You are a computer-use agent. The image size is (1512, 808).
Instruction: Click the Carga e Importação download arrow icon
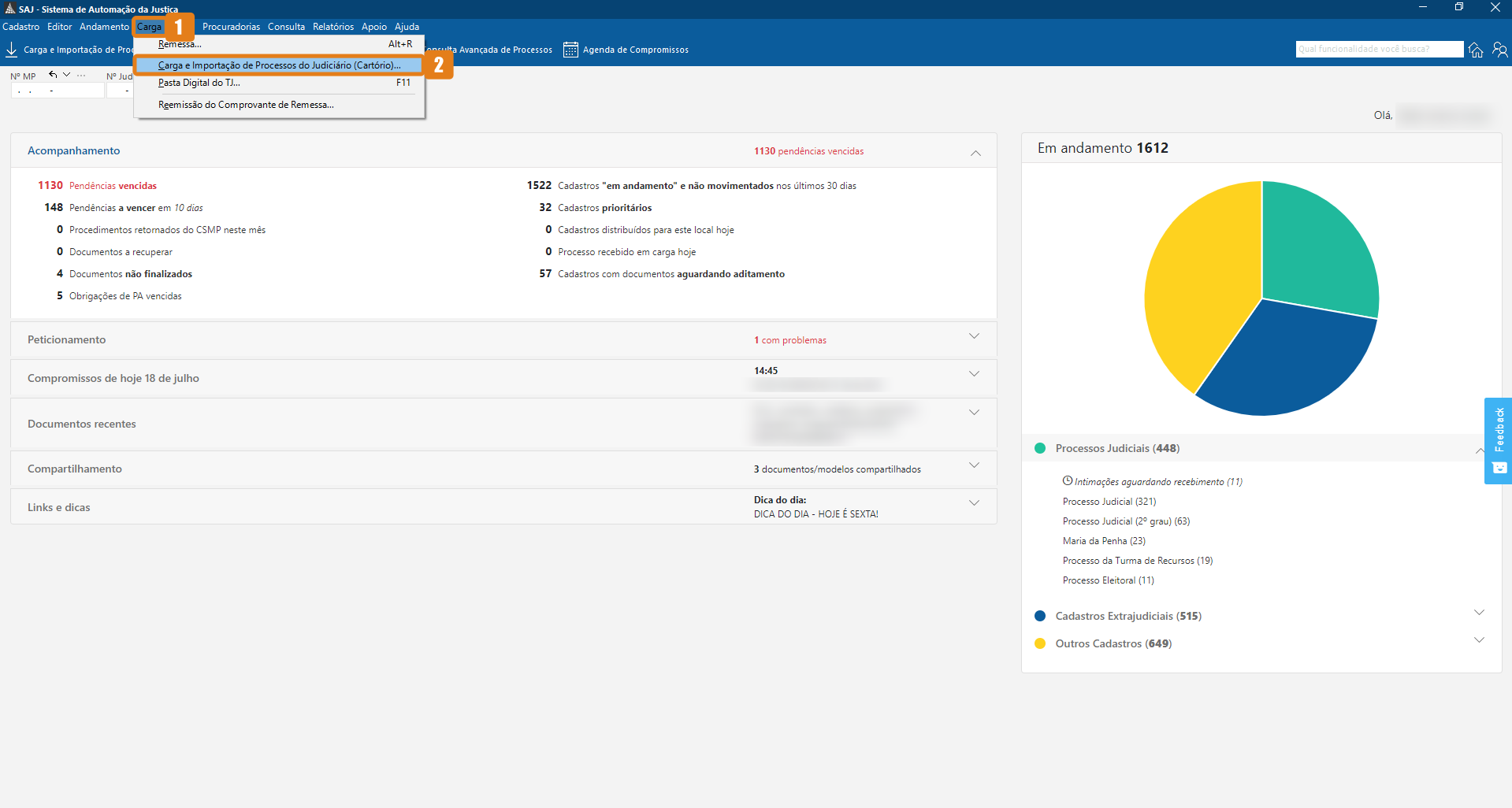point(12,50)
